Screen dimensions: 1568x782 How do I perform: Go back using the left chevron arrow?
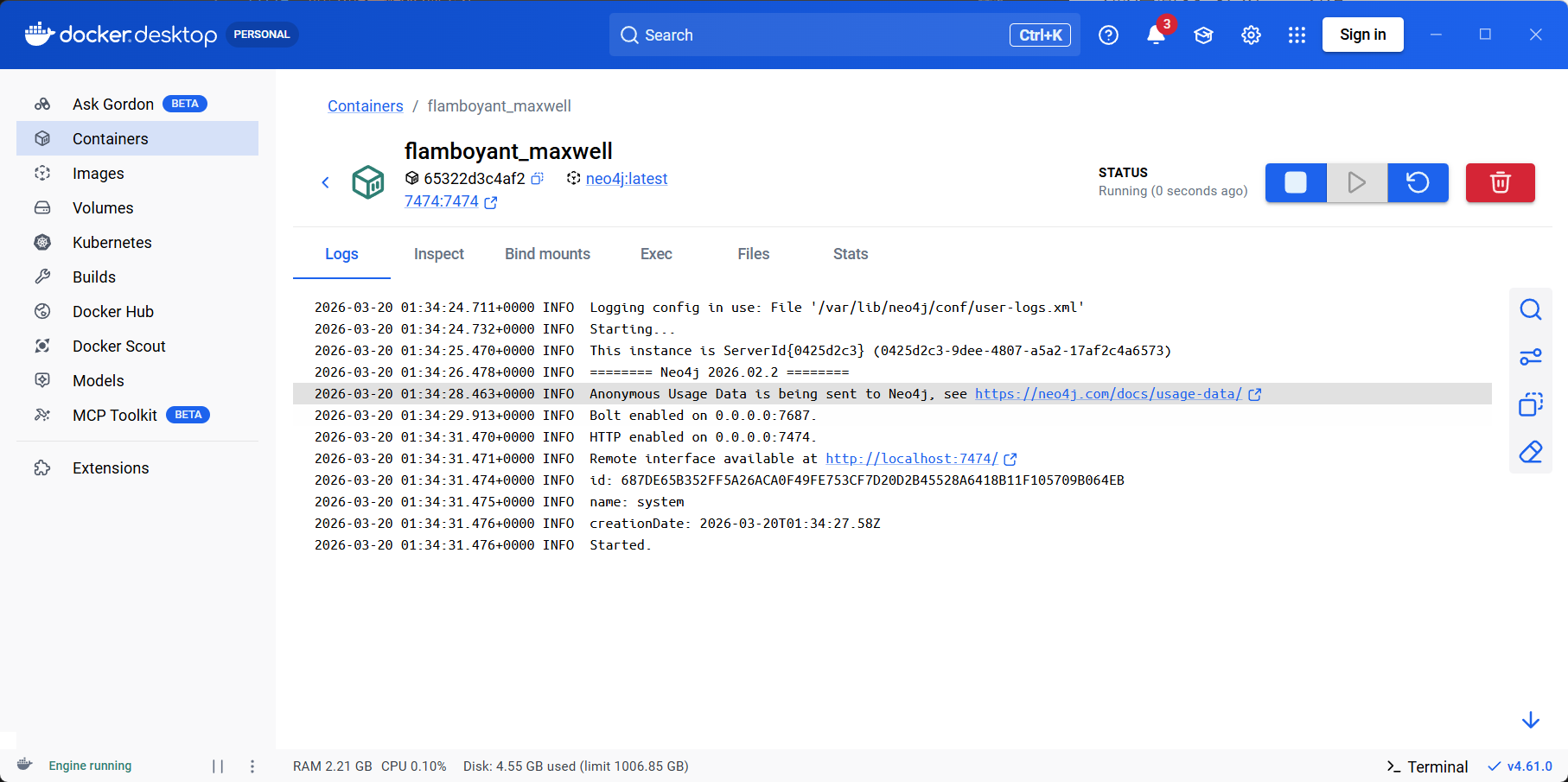pos(325,181)
